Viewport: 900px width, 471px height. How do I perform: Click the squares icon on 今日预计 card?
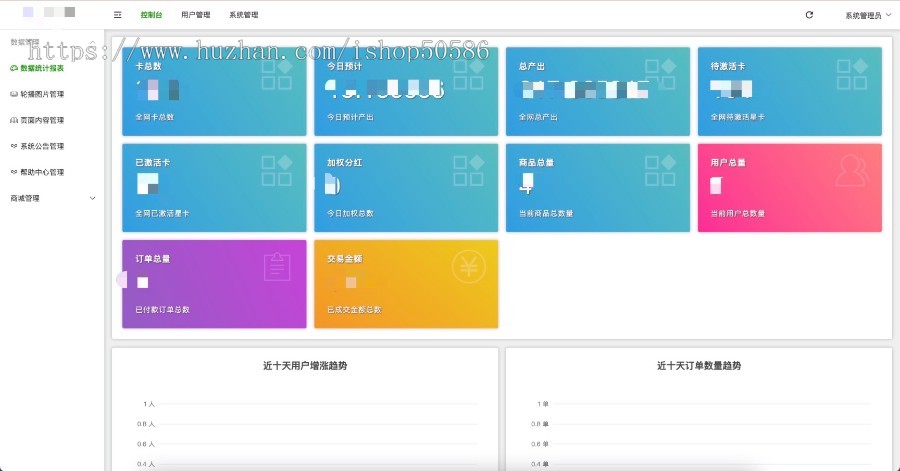pyautogui.click(x=469, y=74)
